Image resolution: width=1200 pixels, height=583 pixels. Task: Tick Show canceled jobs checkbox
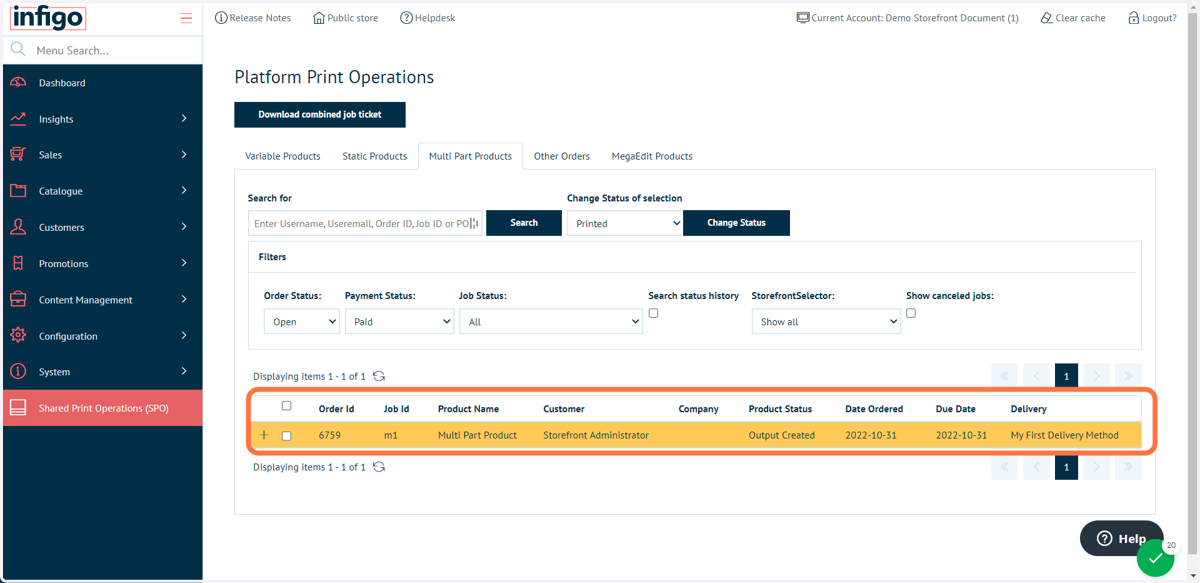tap(911, 313)
